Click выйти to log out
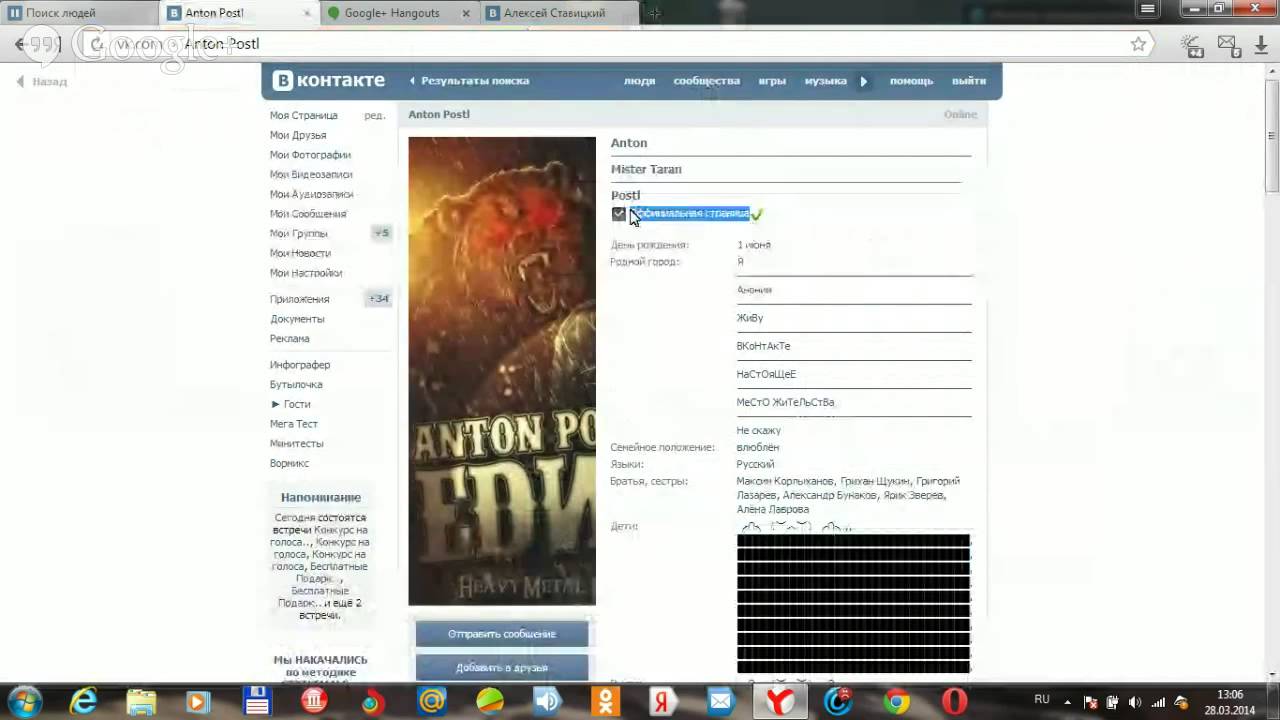The image size is (1280, 720). tap(969, 81)
